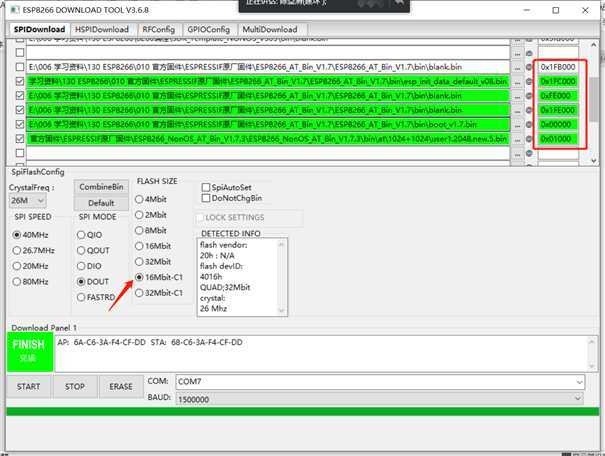Enable the SpiAutoSet checkbox
605x456 pixels.
[x=226, y=187]
